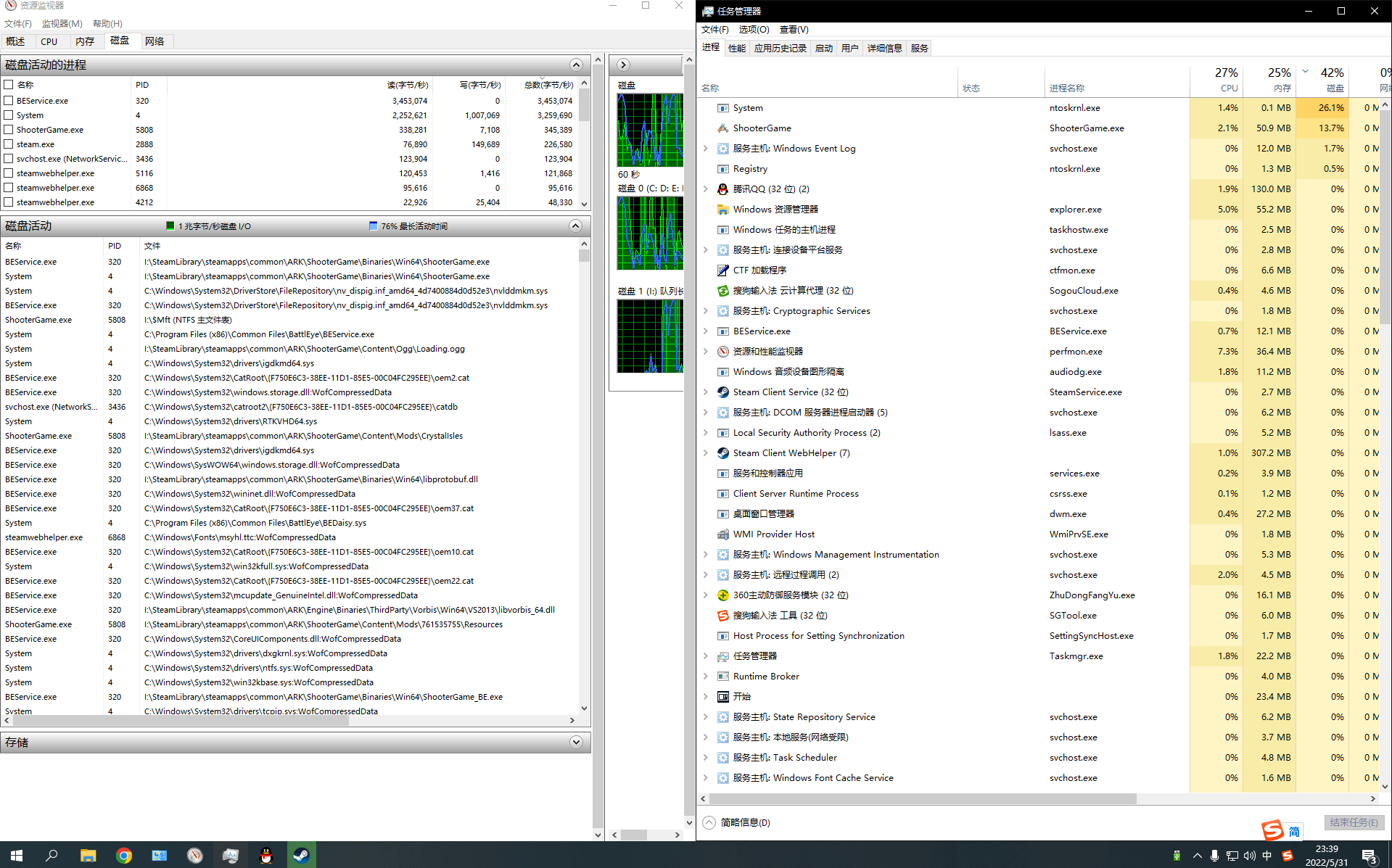Click the 360 active defense service icon
The image size is (1392, 868).
click(722, 595)
